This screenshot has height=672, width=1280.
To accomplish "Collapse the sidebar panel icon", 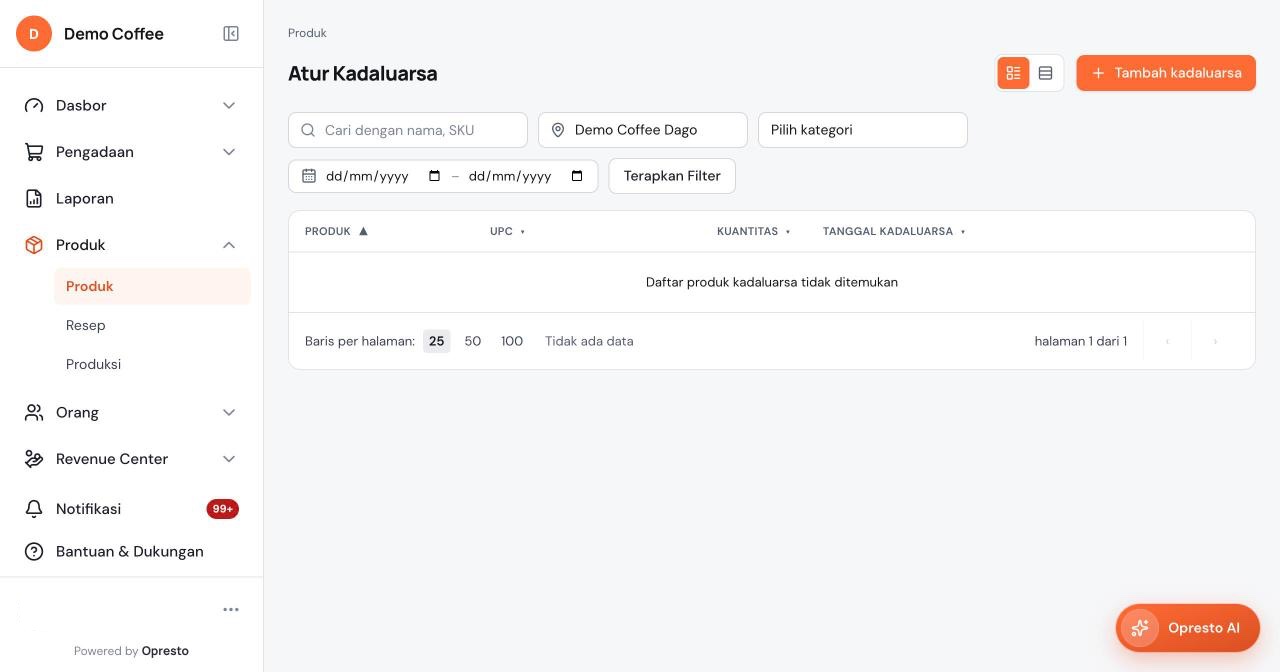I will click(x=231, y=34).
